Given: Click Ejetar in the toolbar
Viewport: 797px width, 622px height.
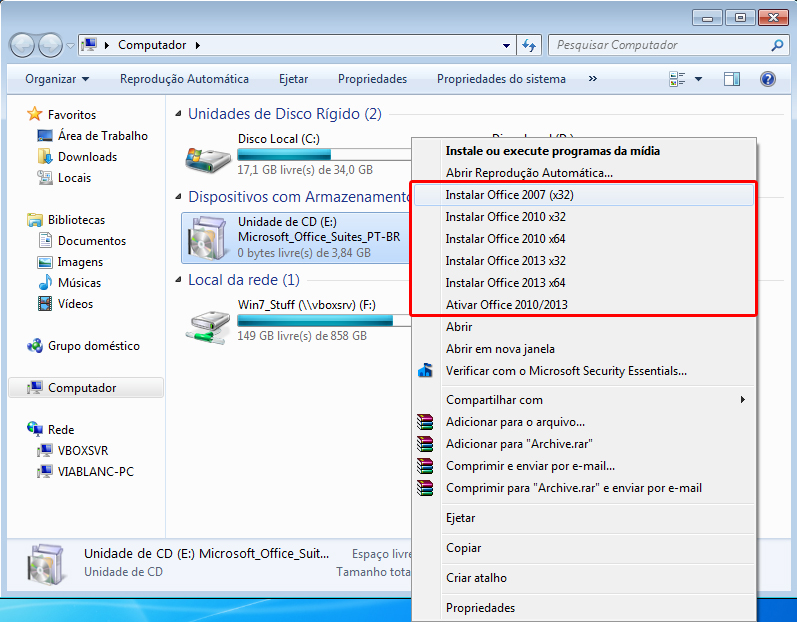Looking at the screenshot, I should click(293, 79).
